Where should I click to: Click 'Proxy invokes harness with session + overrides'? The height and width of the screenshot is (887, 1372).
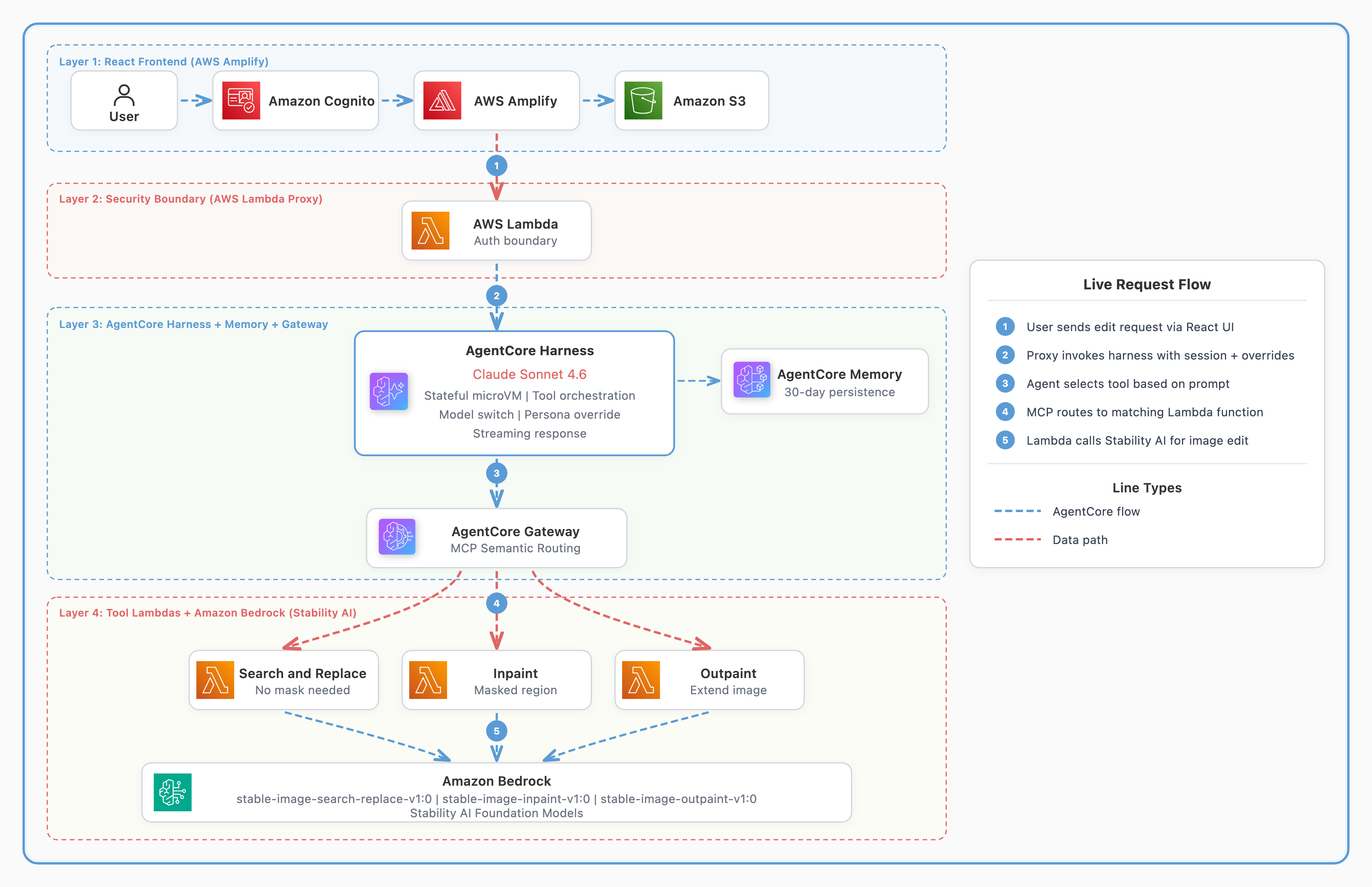tap(1160, 355)
